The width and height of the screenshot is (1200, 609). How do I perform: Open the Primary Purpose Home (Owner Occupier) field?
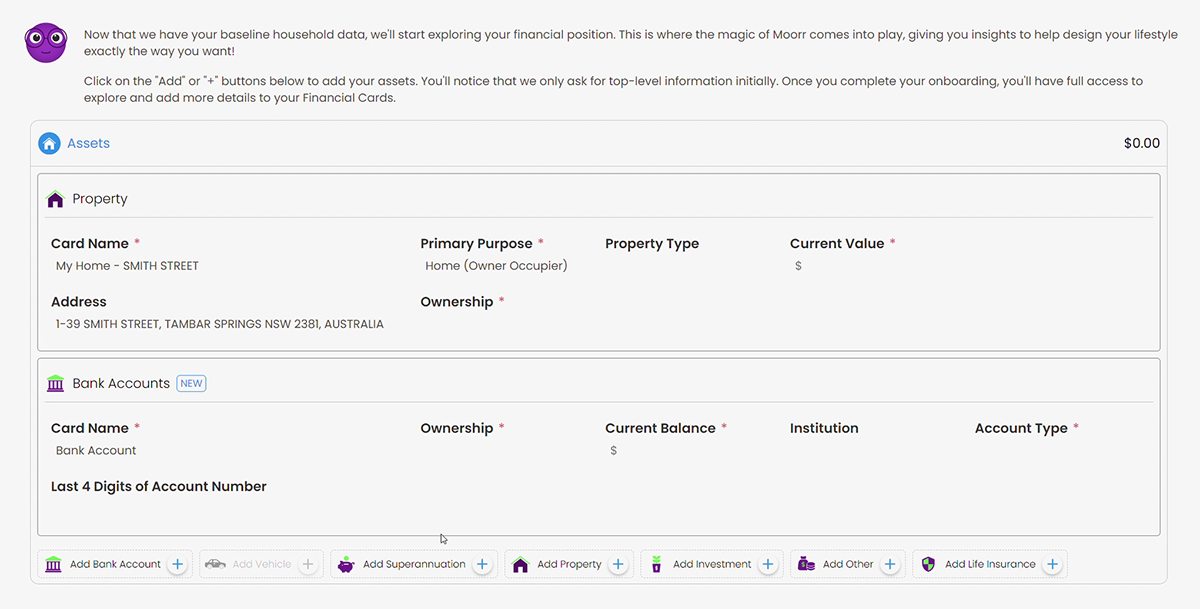click(505, 266)
